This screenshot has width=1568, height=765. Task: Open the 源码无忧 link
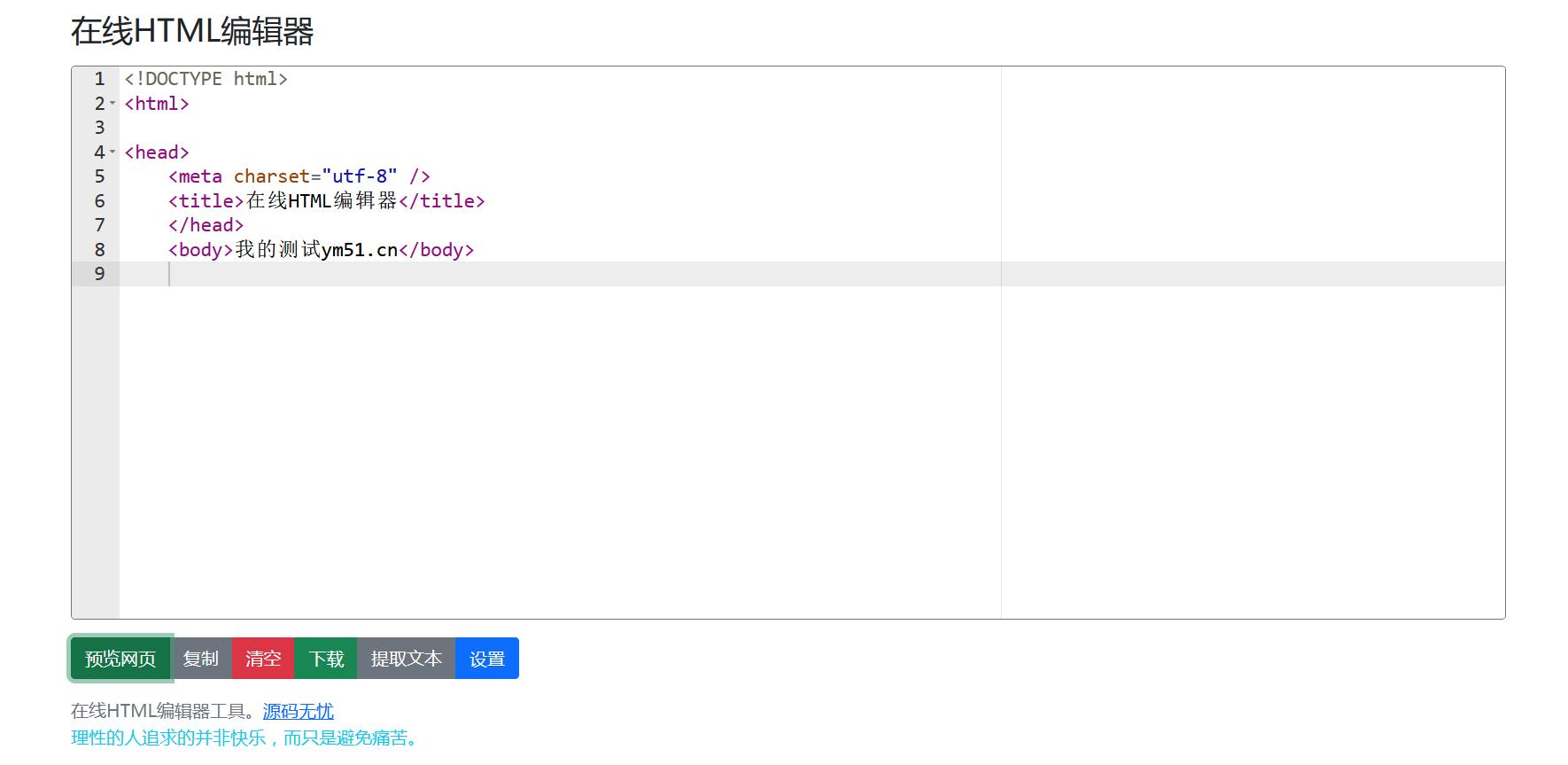click(x=298, y=711)
